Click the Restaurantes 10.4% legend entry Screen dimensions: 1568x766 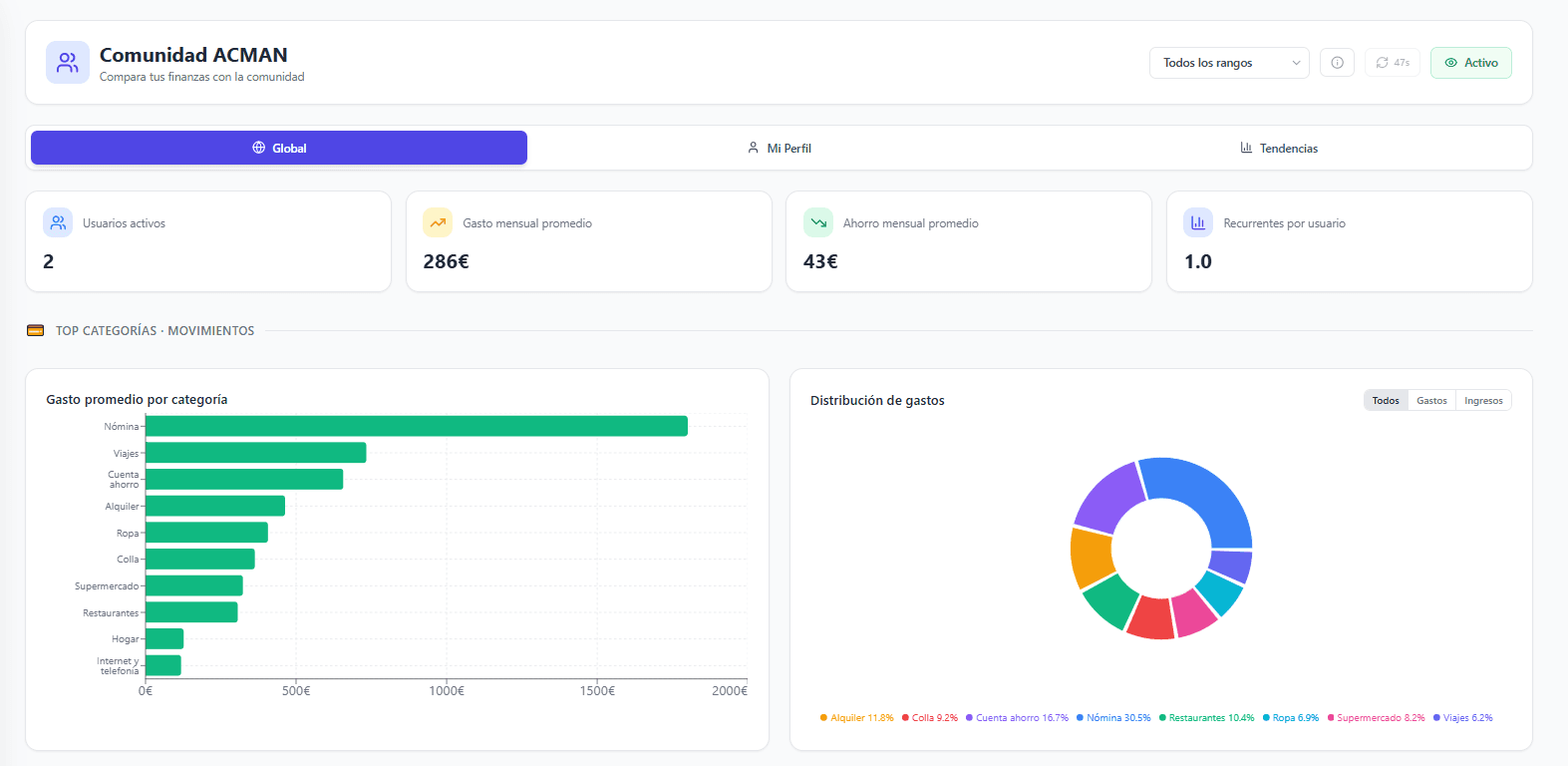tap(1206, 718)
